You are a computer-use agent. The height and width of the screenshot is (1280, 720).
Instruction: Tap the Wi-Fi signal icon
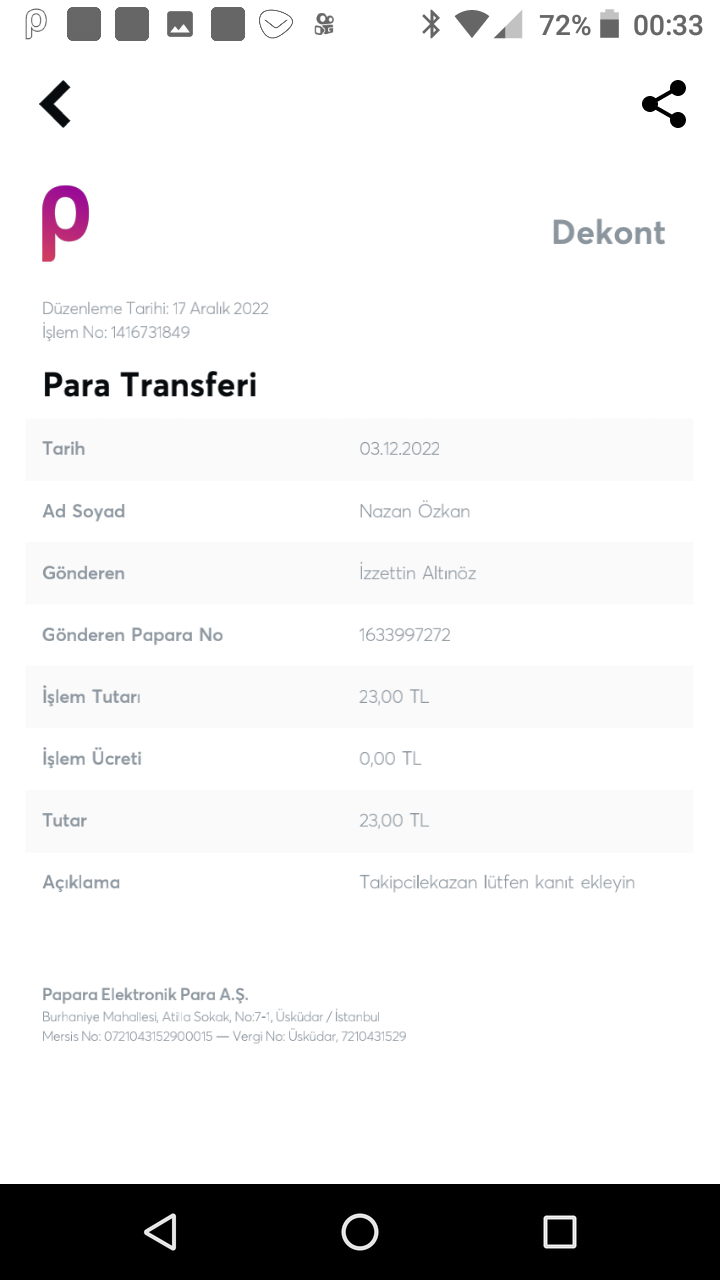click(x=471, y=24)
